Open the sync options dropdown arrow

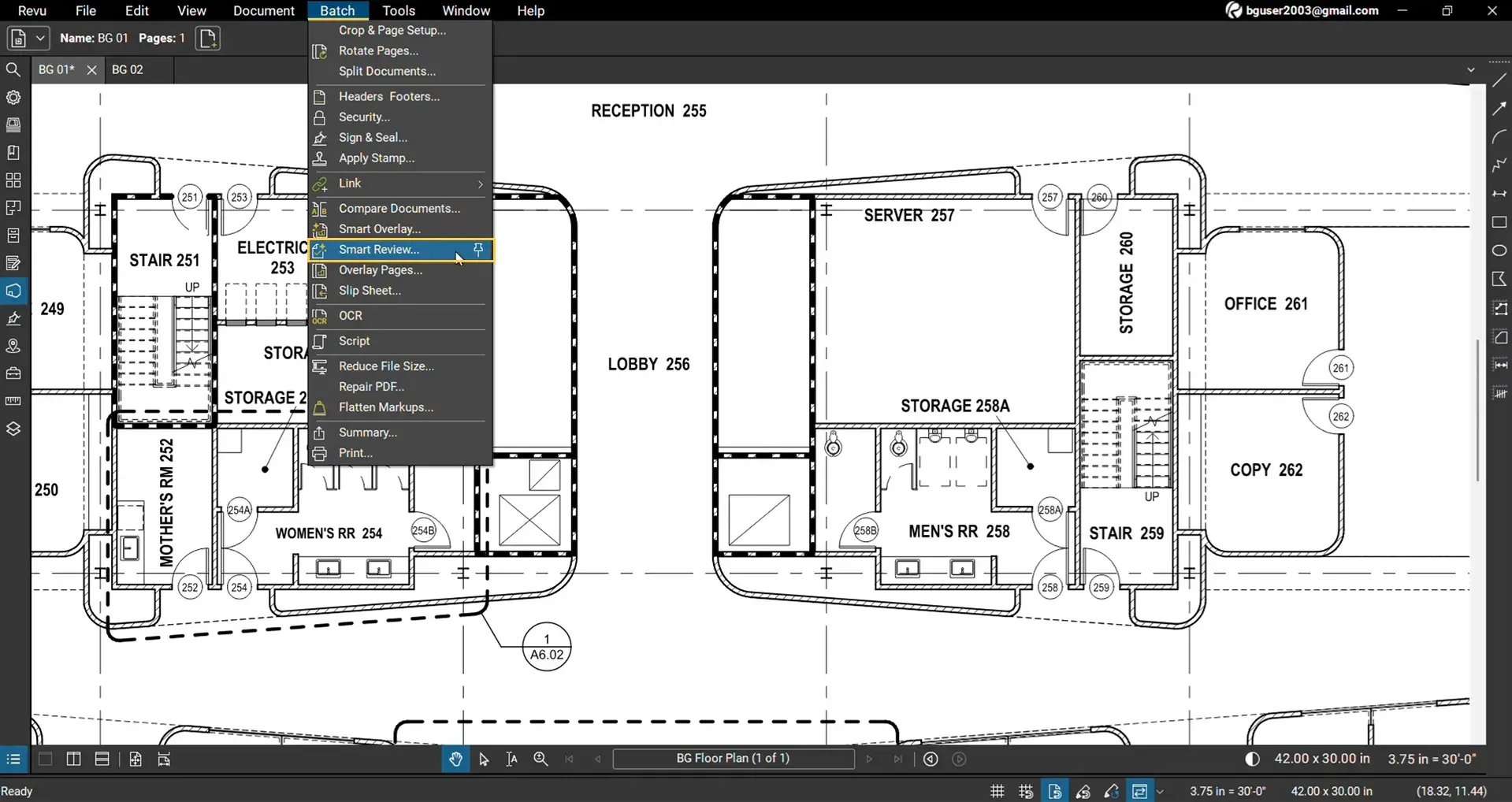pyautogui.click(x=1160, y=791)
